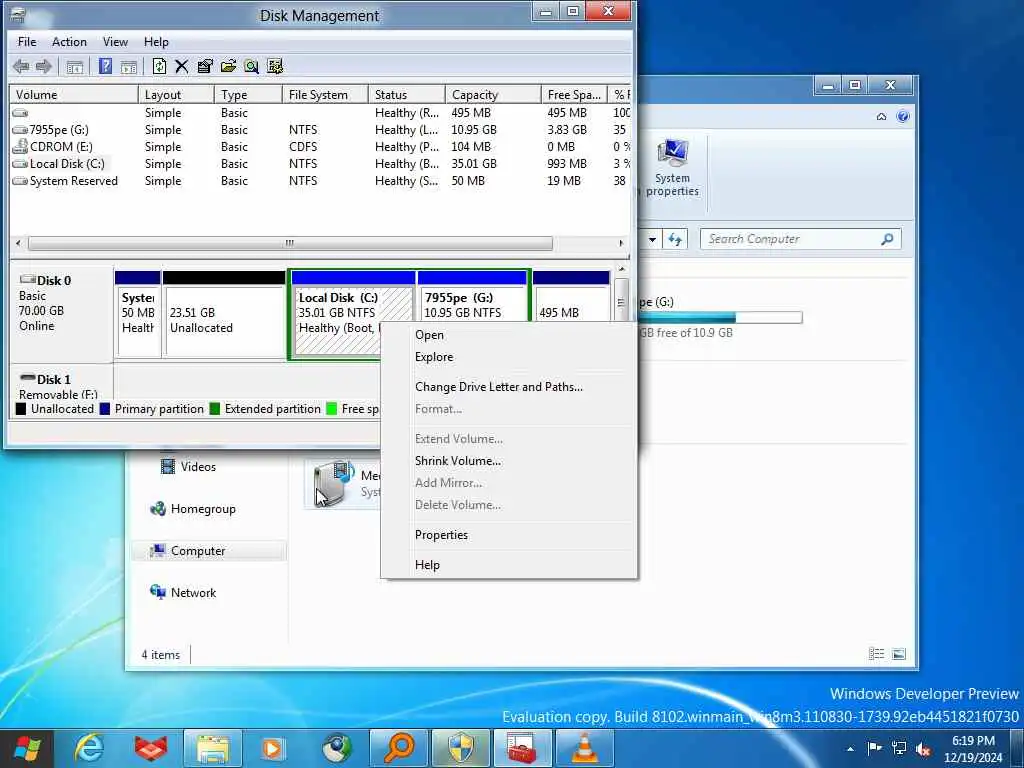This screenshot has height=768, width=1024.
Task: Click the Layout column header
Action: pos(176,95)
